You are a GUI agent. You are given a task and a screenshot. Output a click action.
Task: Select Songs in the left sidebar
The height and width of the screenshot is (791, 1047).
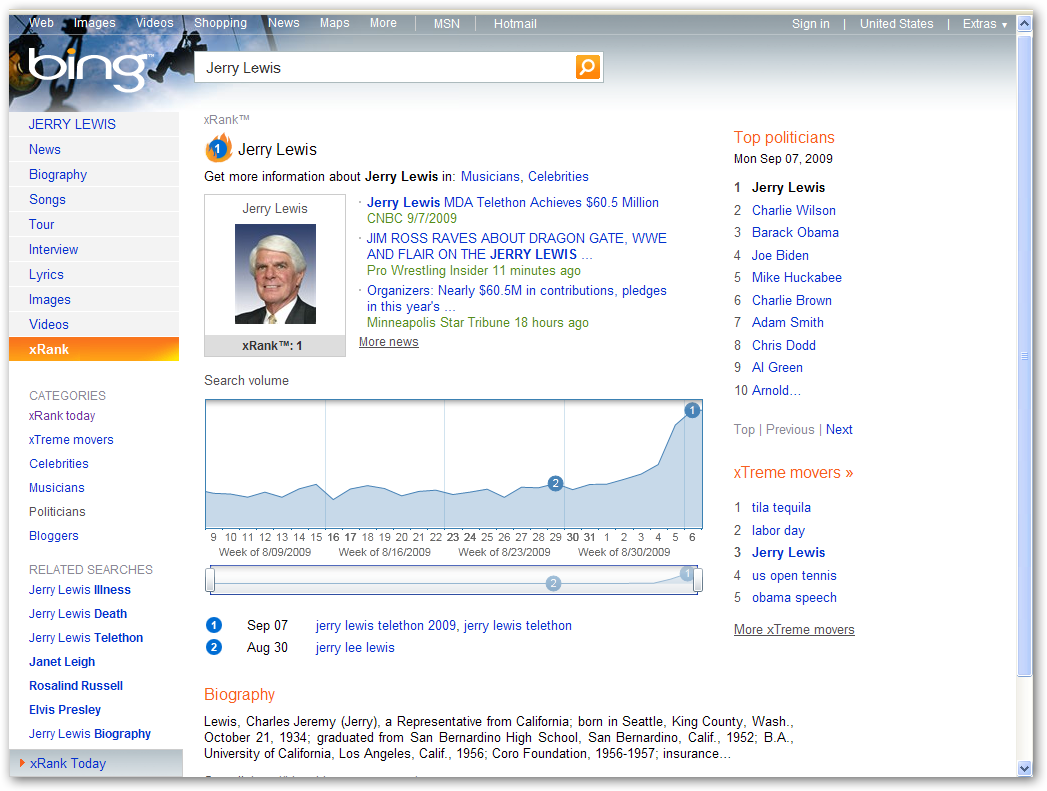click(x=94, y=200)
